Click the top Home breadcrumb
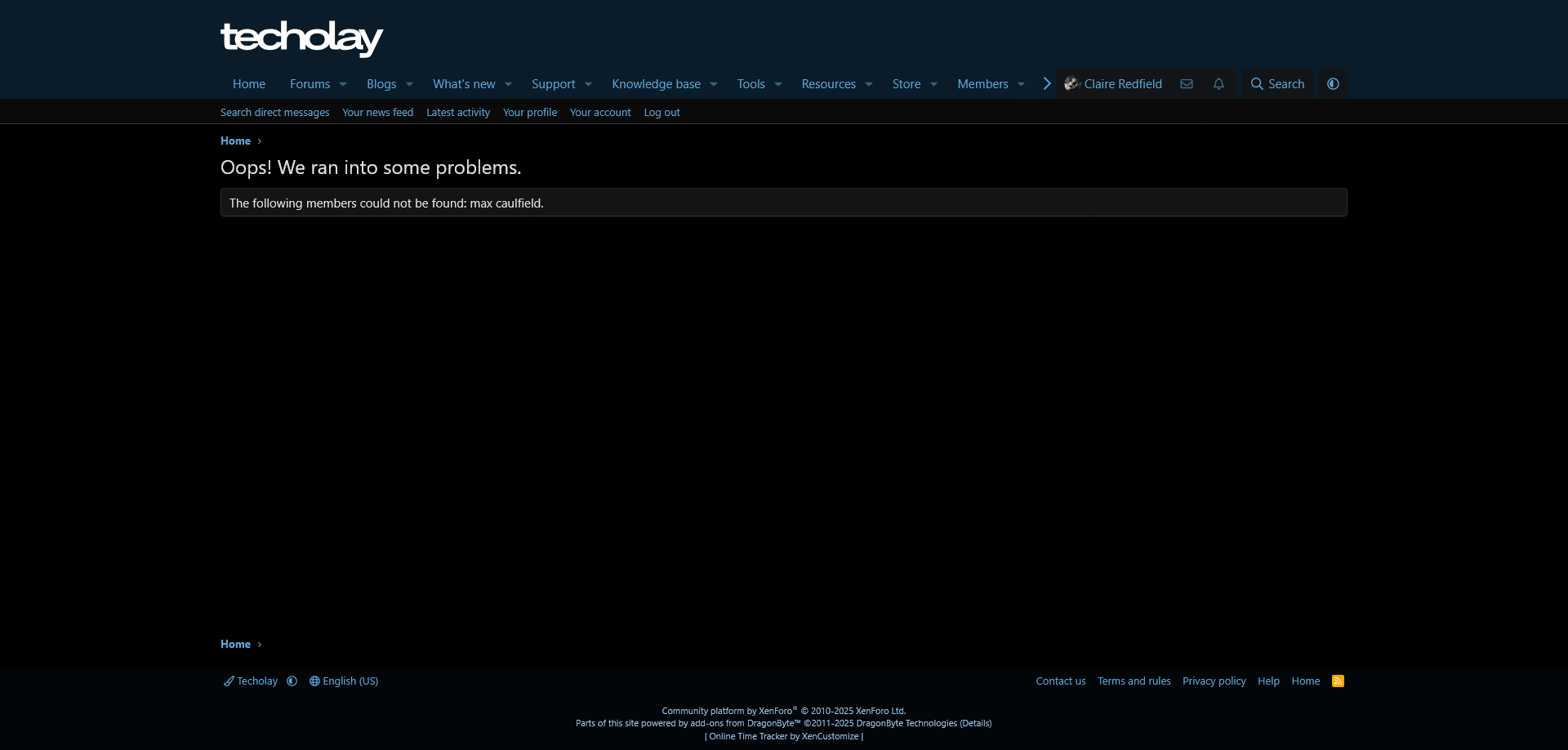 (x=235, y=141)
